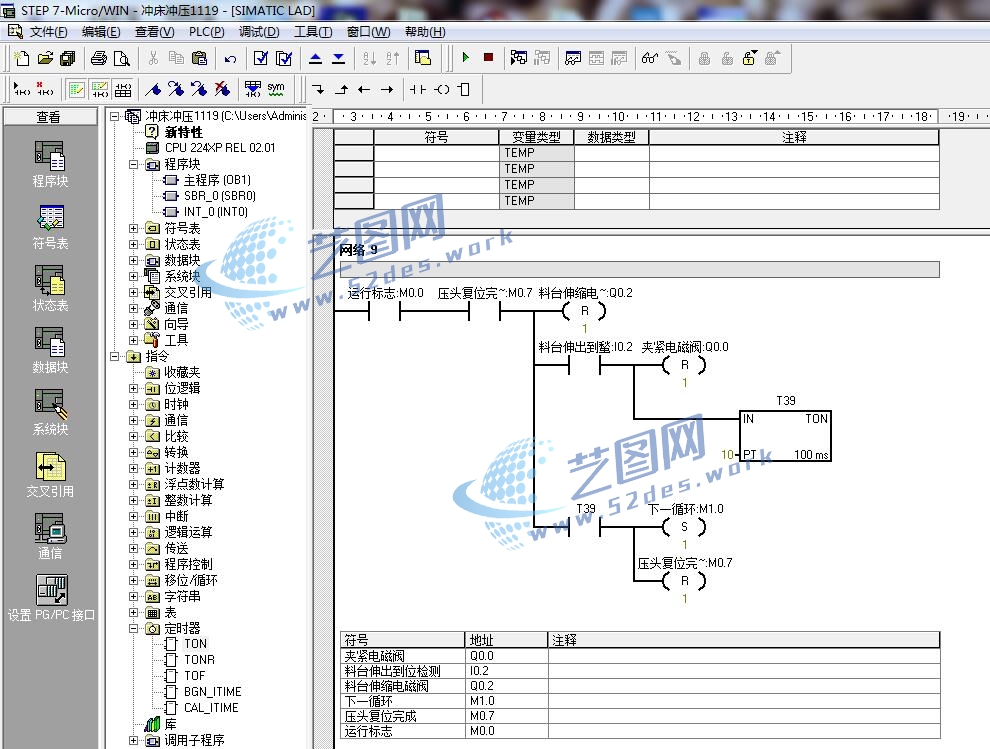This screenshot has height=749, width=990.
Task: Select 主程序 (OB1) in project tree
Action: pos(217,180)
